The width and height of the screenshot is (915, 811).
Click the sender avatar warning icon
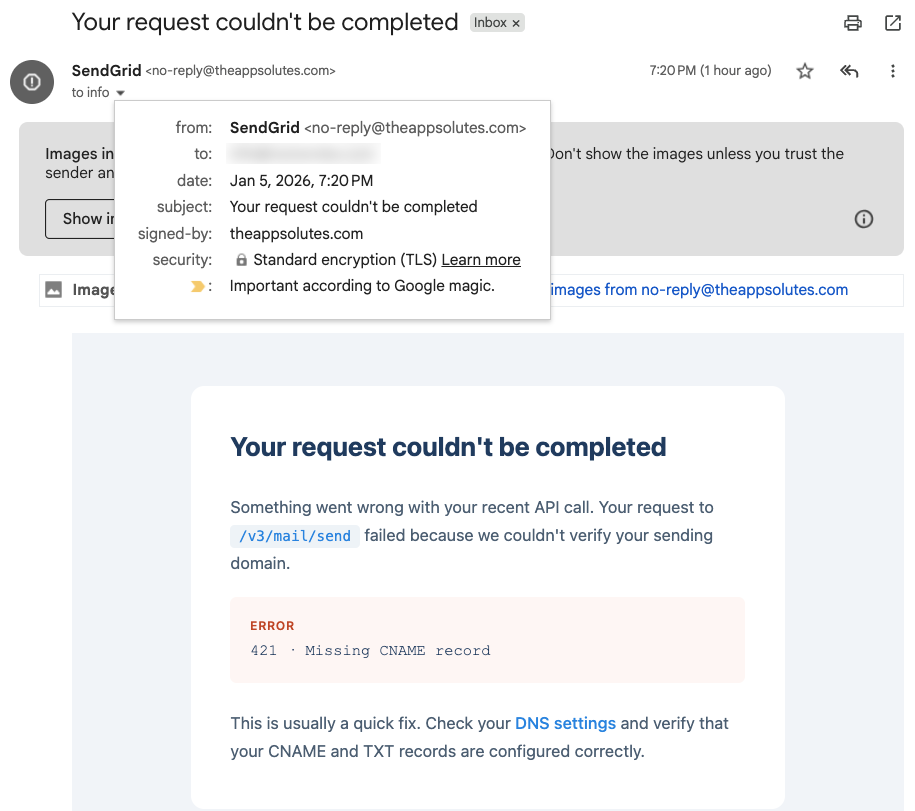tap(32, 81)
